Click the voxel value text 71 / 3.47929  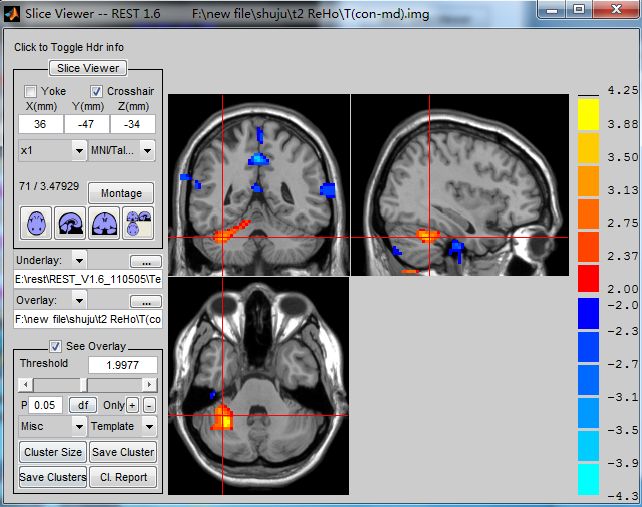coord(49,186)
